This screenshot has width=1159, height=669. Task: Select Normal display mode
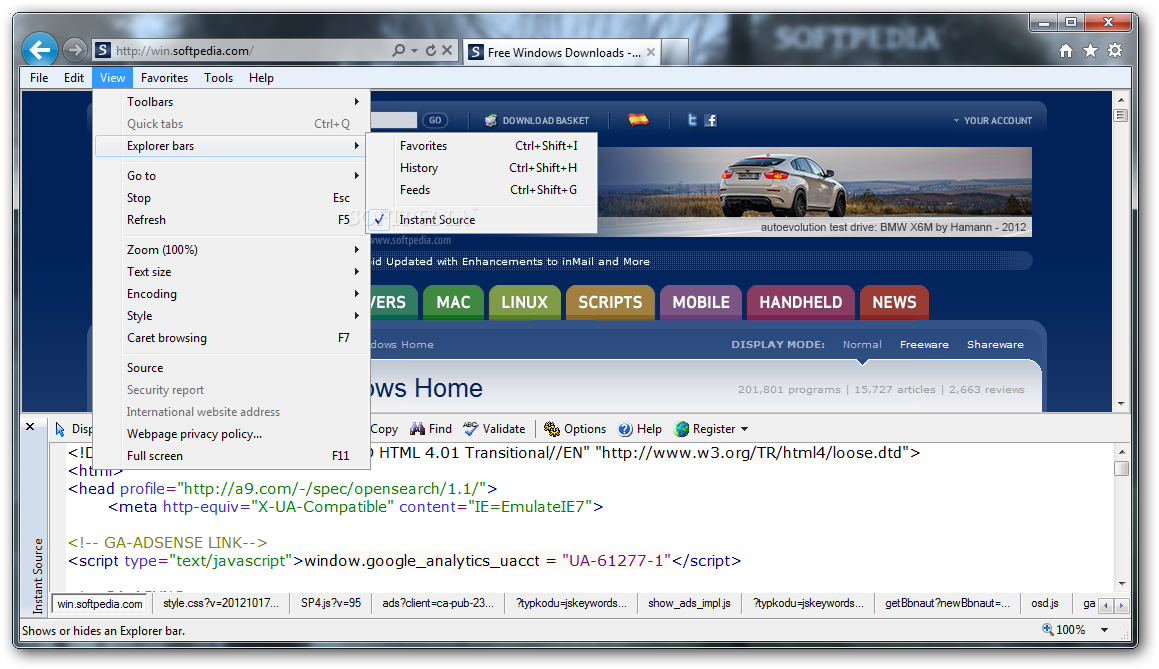[862, 344]
